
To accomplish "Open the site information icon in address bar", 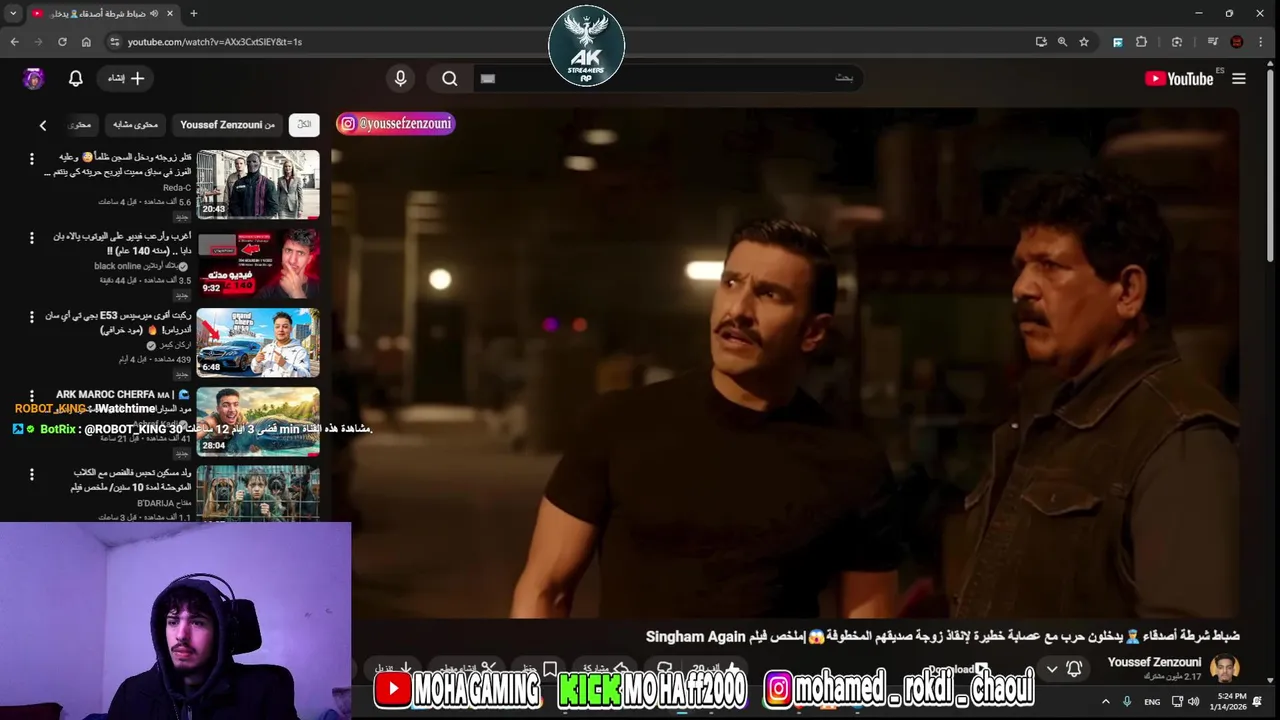I will click(114, 42).
